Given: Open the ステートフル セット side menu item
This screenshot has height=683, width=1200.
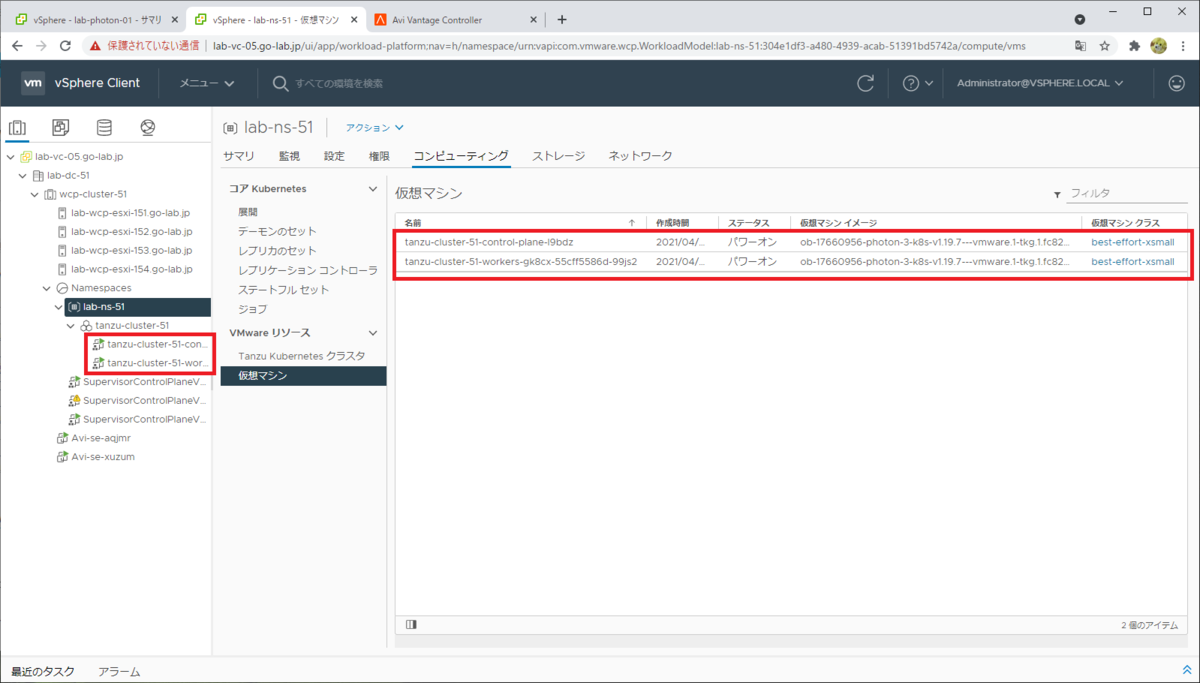Looking at the screenshot, I should 283,290.
